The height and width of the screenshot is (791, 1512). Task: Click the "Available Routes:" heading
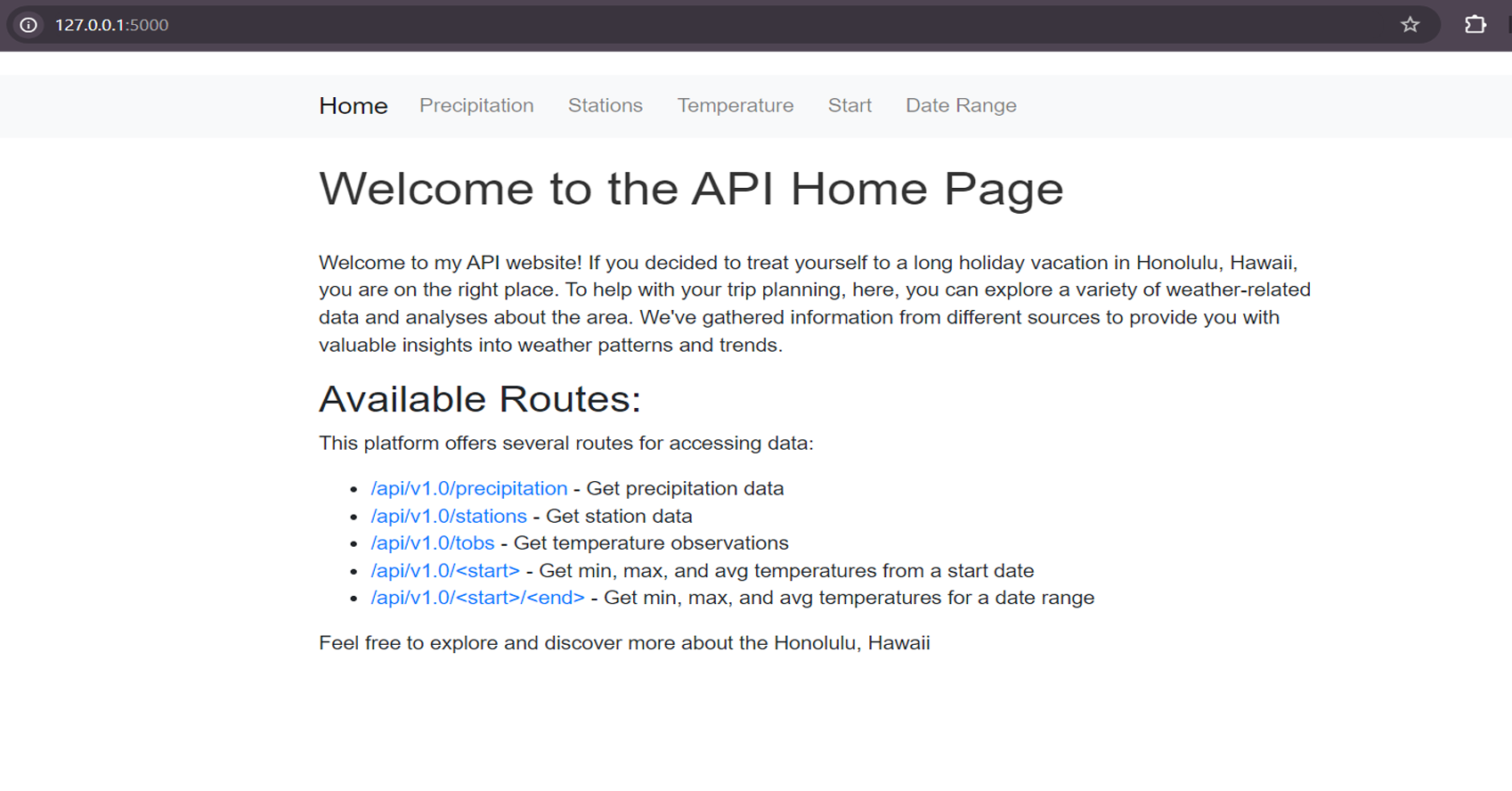(480, 399)
